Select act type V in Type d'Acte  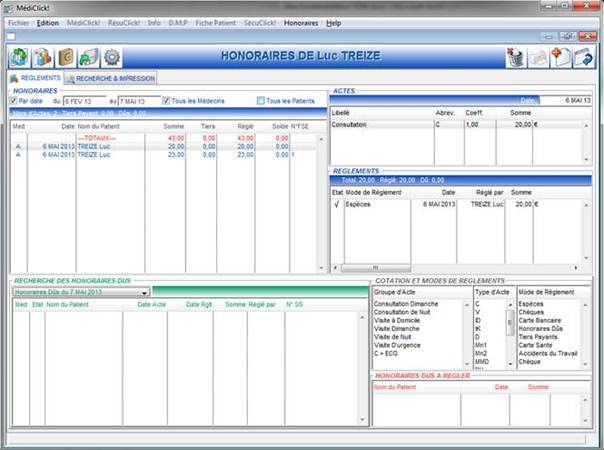point(477,312)
